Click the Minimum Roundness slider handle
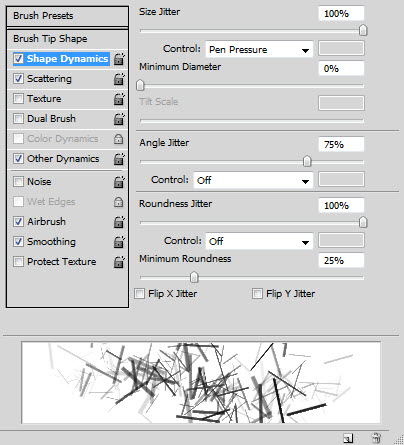Screen dimensions: 404x445 coord(194,277)
